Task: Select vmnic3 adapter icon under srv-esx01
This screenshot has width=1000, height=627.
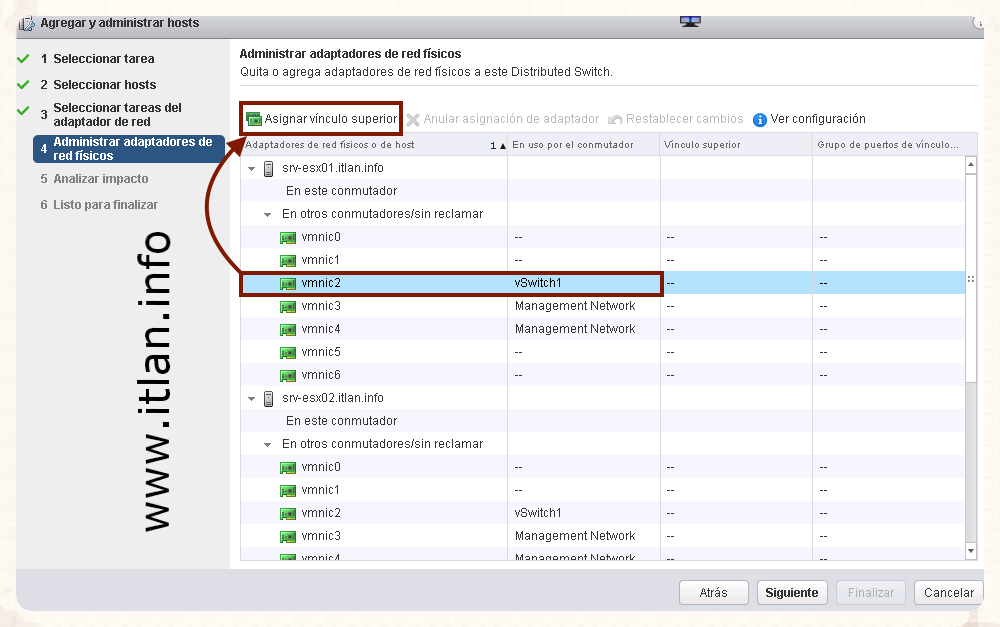Action: tap(288, 307)
